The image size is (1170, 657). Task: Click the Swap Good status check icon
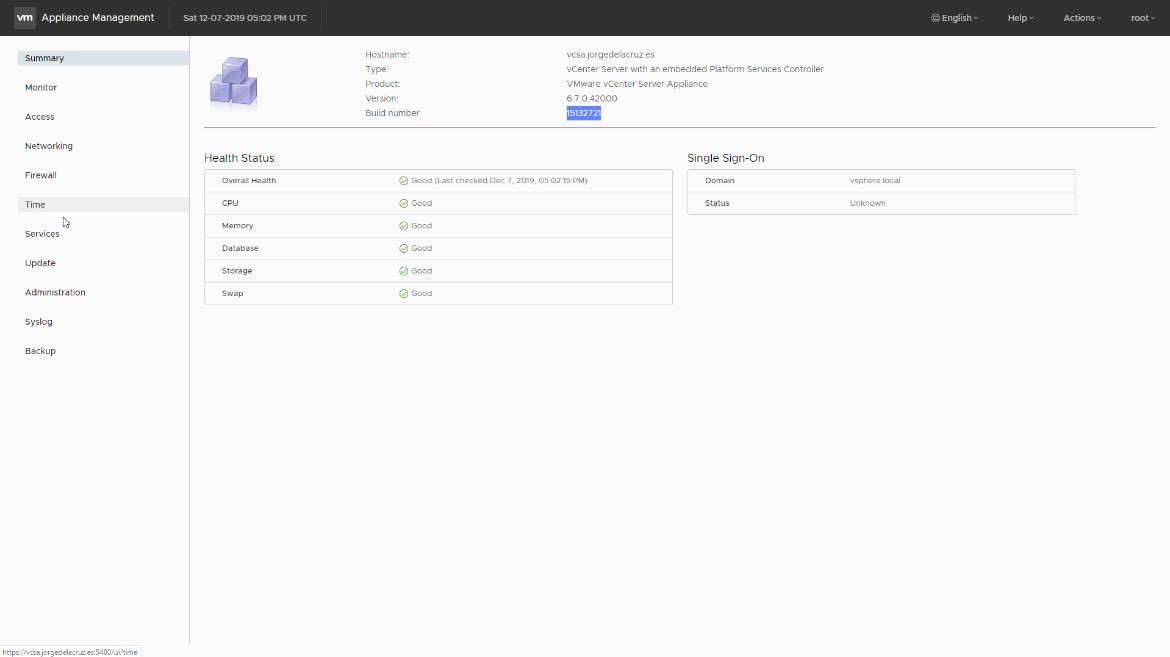(404, 293)
